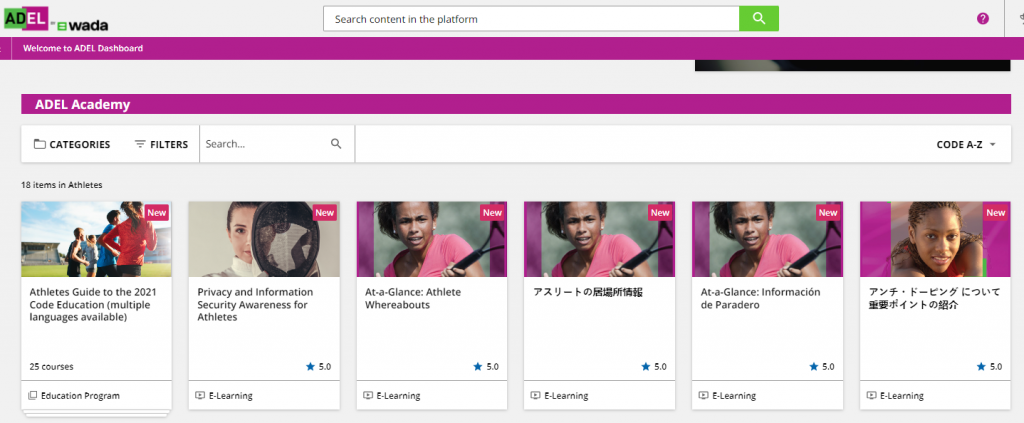This screenshot has height=423, width=1024.
Task: Open the CATEGORIES selector
Action: 72,144
